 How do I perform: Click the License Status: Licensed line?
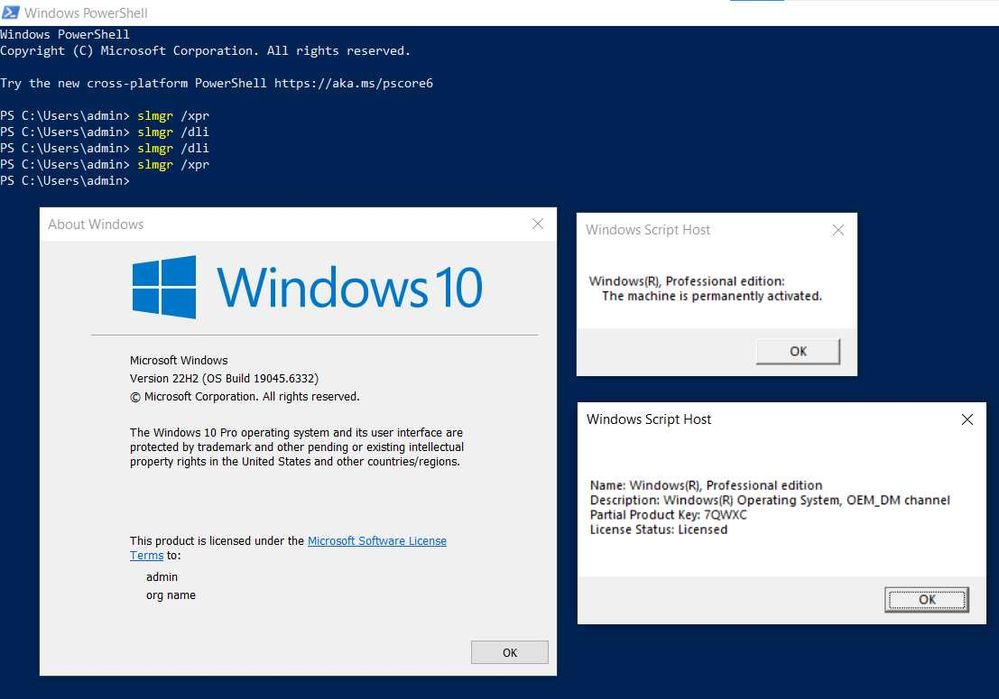pyautogui.click(x=658, y=530)
